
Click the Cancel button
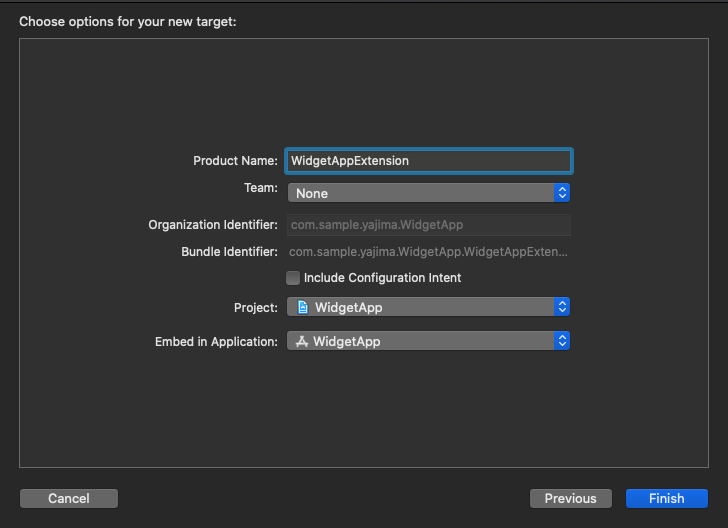[69, 498]
